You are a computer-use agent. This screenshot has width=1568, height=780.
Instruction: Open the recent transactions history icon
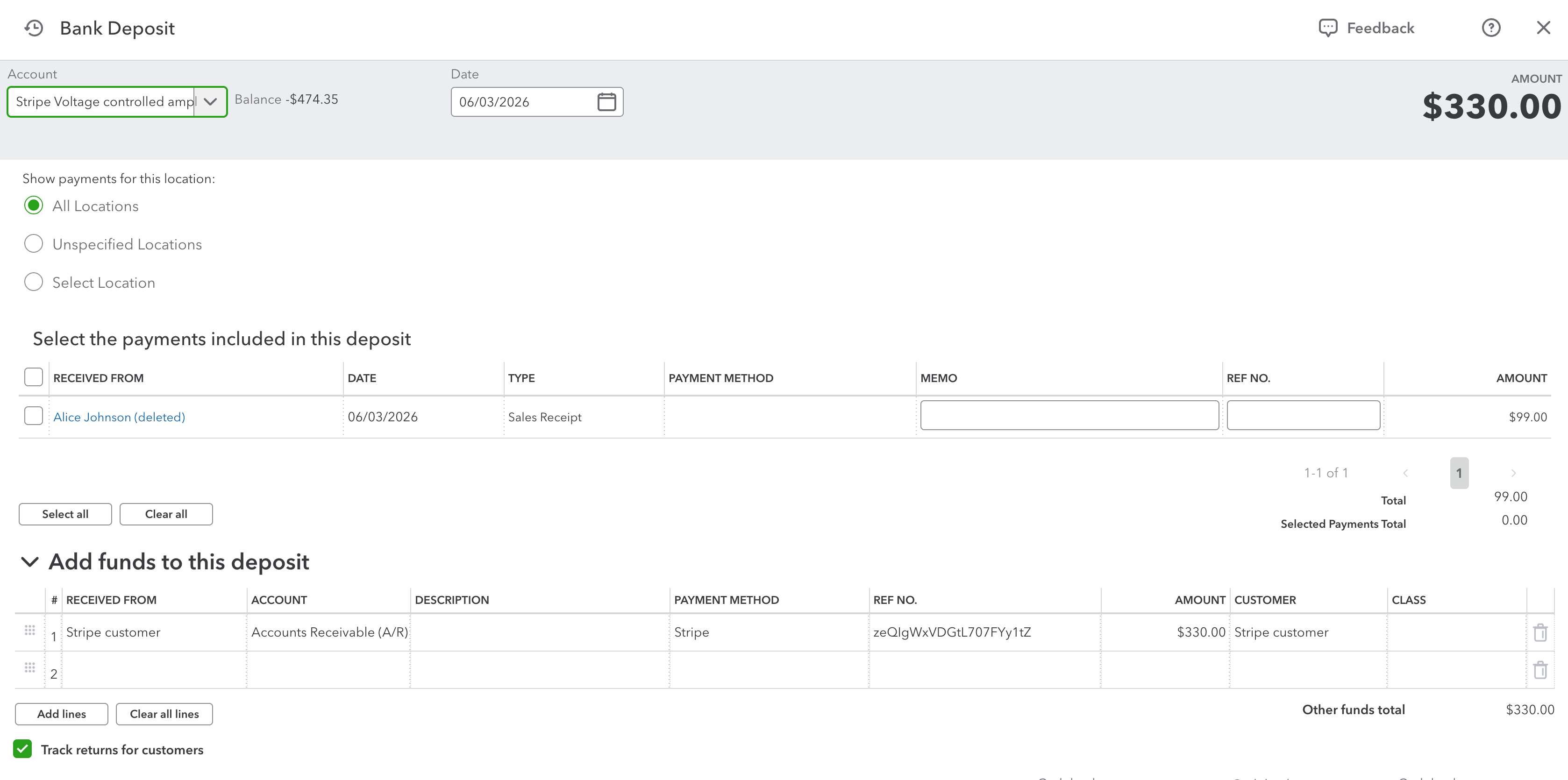pos(34,28)
